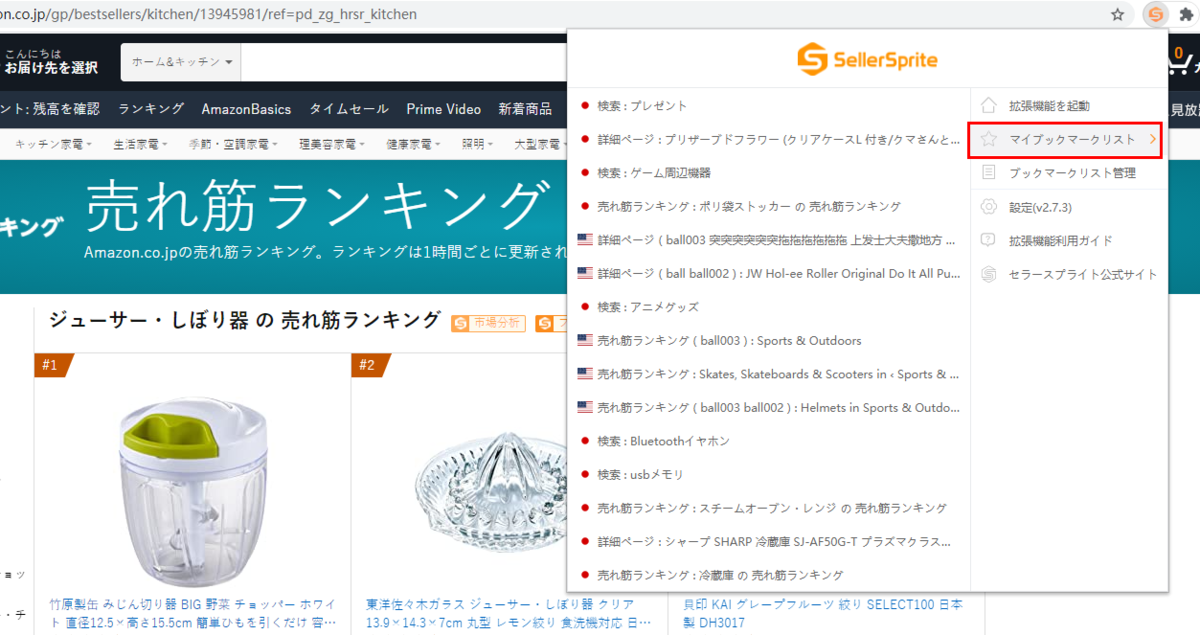
Task: Expand the キッチン家電 category menu
Action: (53, 144)
